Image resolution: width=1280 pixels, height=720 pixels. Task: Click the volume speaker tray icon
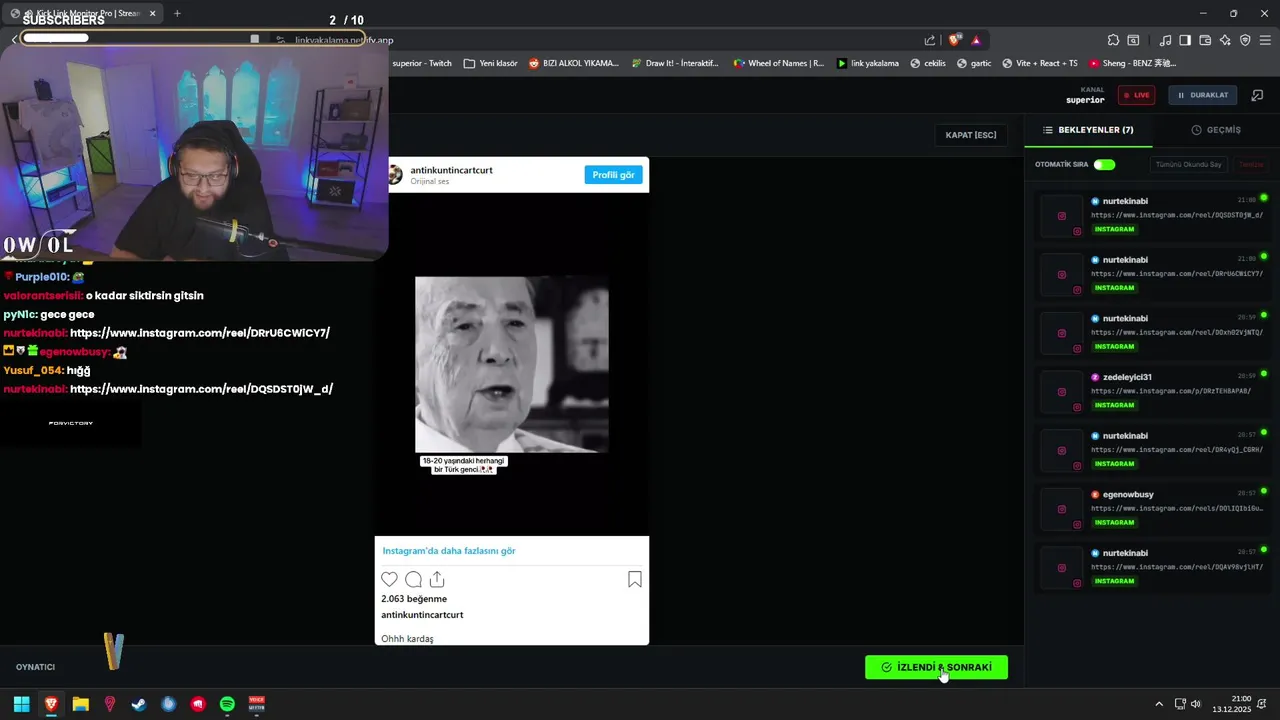[1196, 704]
